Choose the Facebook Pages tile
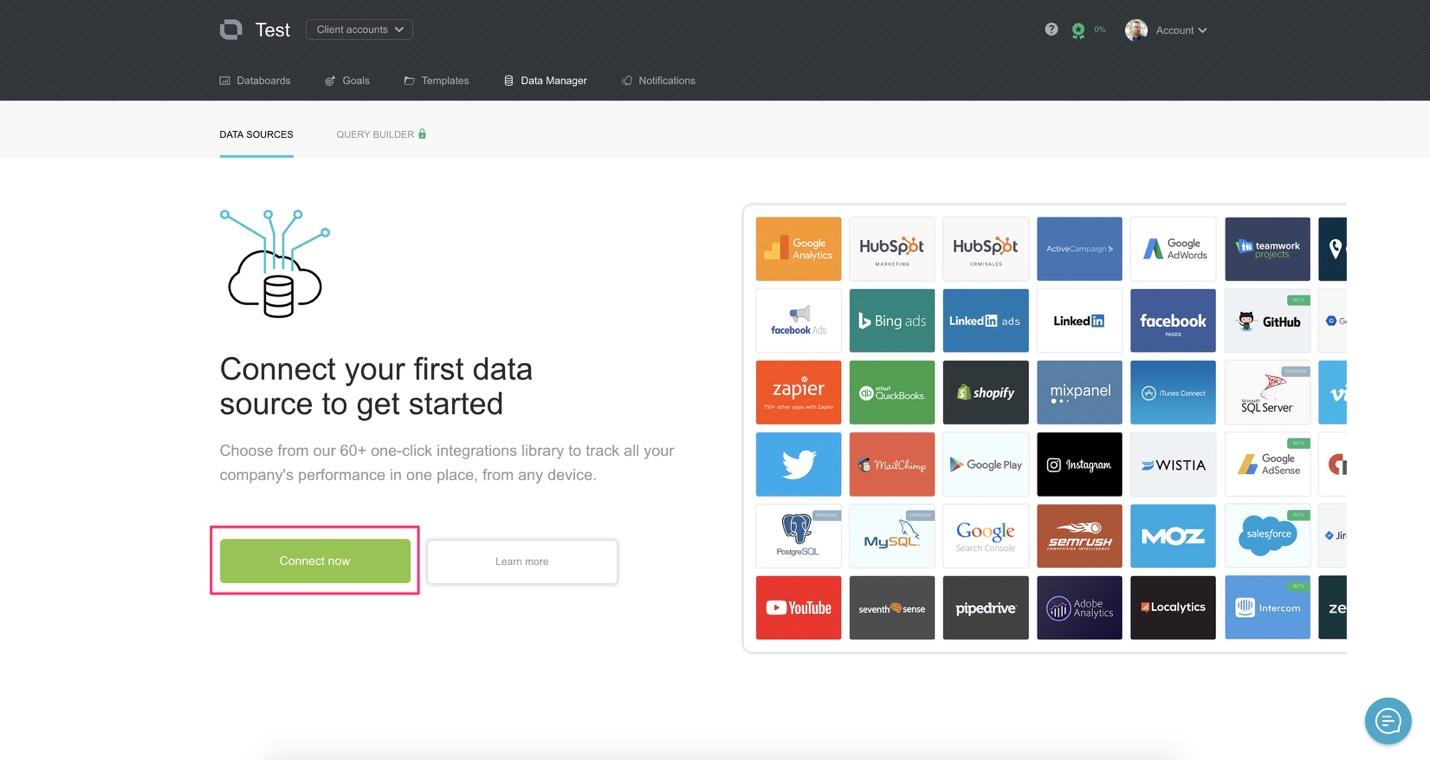 1173,321
